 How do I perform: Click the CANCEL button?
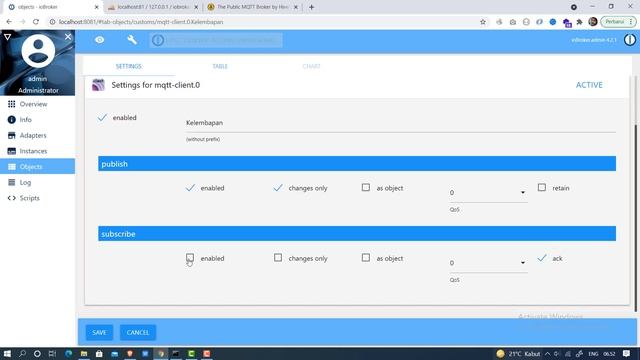tap(138, 332)
